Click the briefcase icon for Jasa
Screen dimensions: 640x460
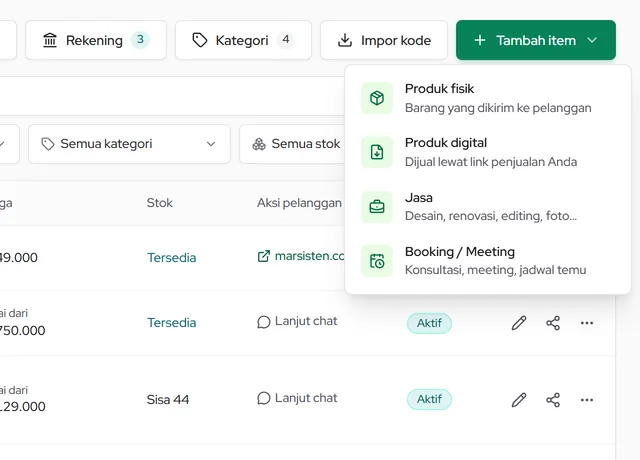tap(377, 207)
